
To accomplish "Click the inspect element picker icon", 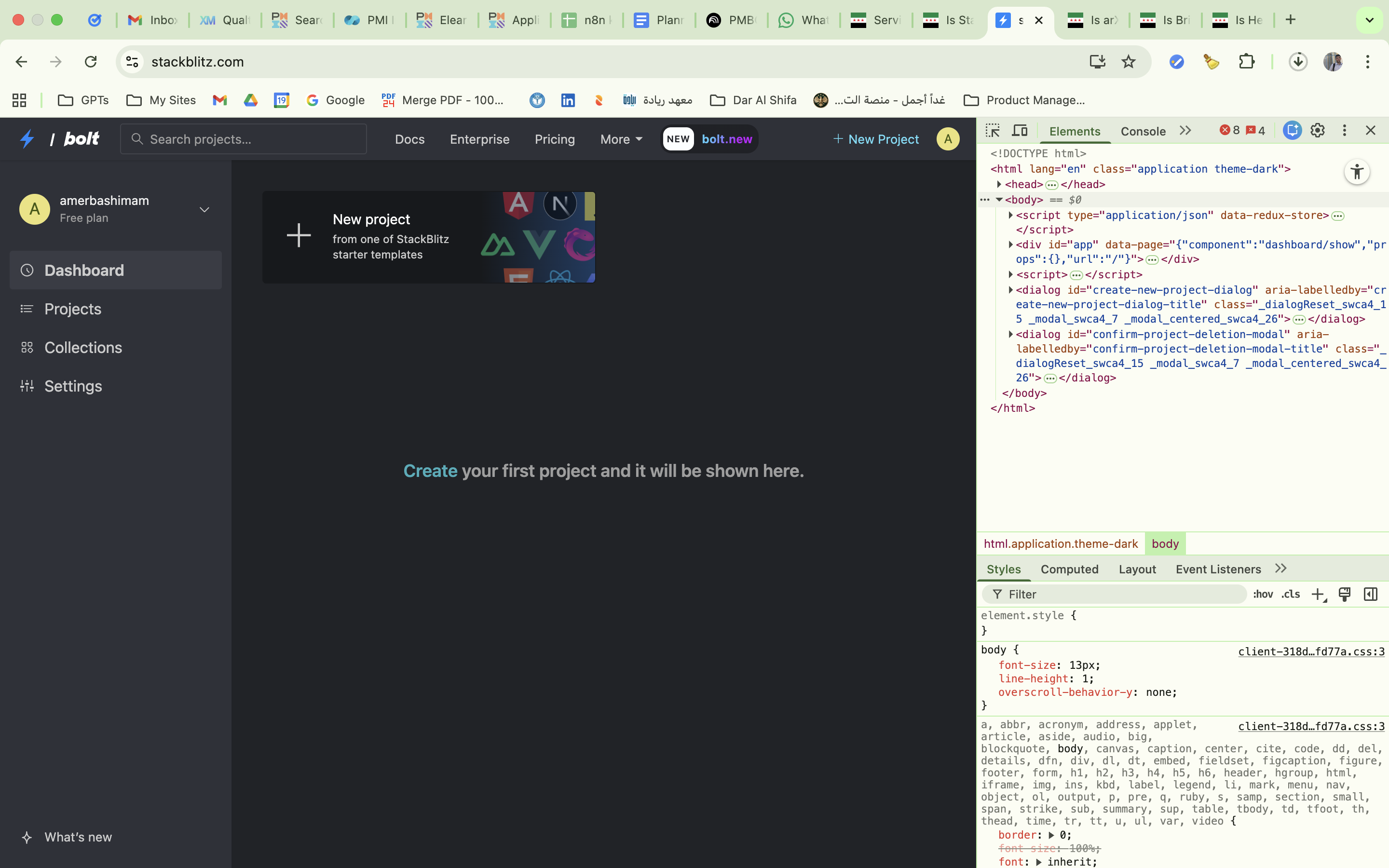I will pyautogui.click(x=993, y=131).
